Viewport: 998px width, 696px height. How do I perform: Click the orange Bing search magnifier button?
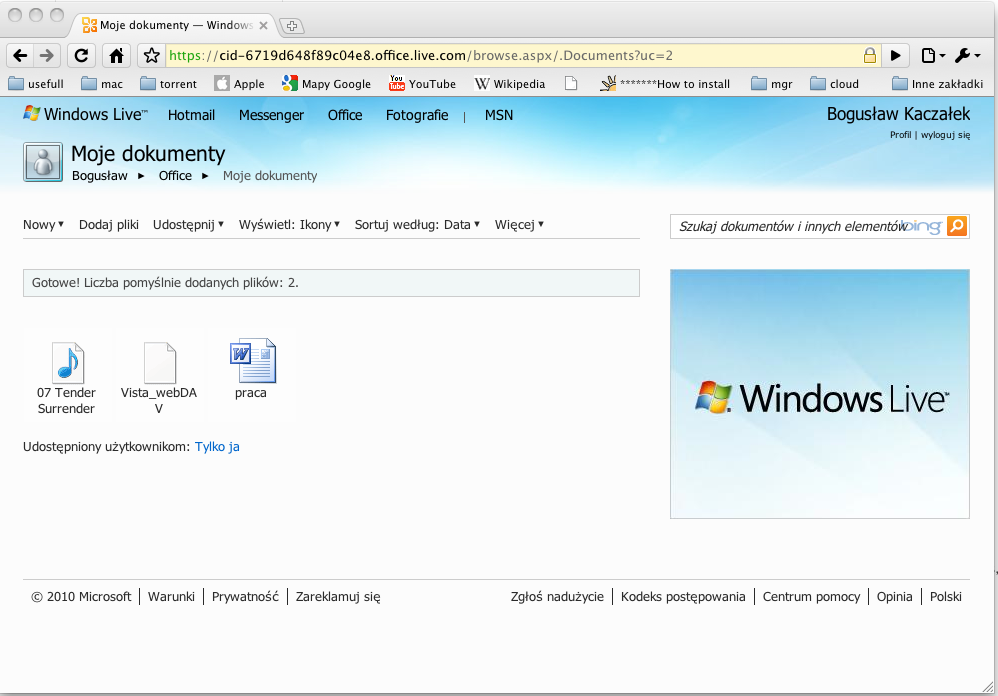[x=957, y=226]
